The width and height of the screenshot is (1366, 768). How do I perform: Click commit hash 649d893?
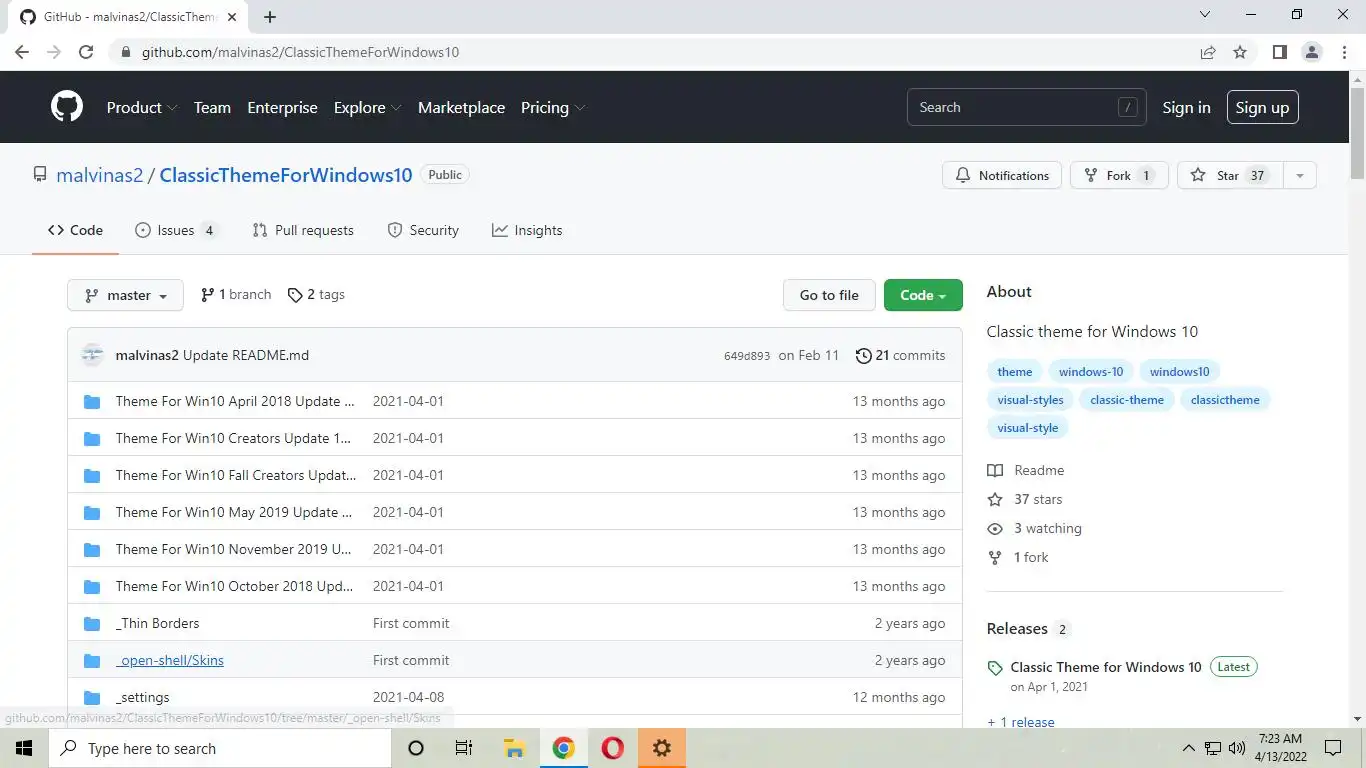pyautogui.click(x=747, y=356)
